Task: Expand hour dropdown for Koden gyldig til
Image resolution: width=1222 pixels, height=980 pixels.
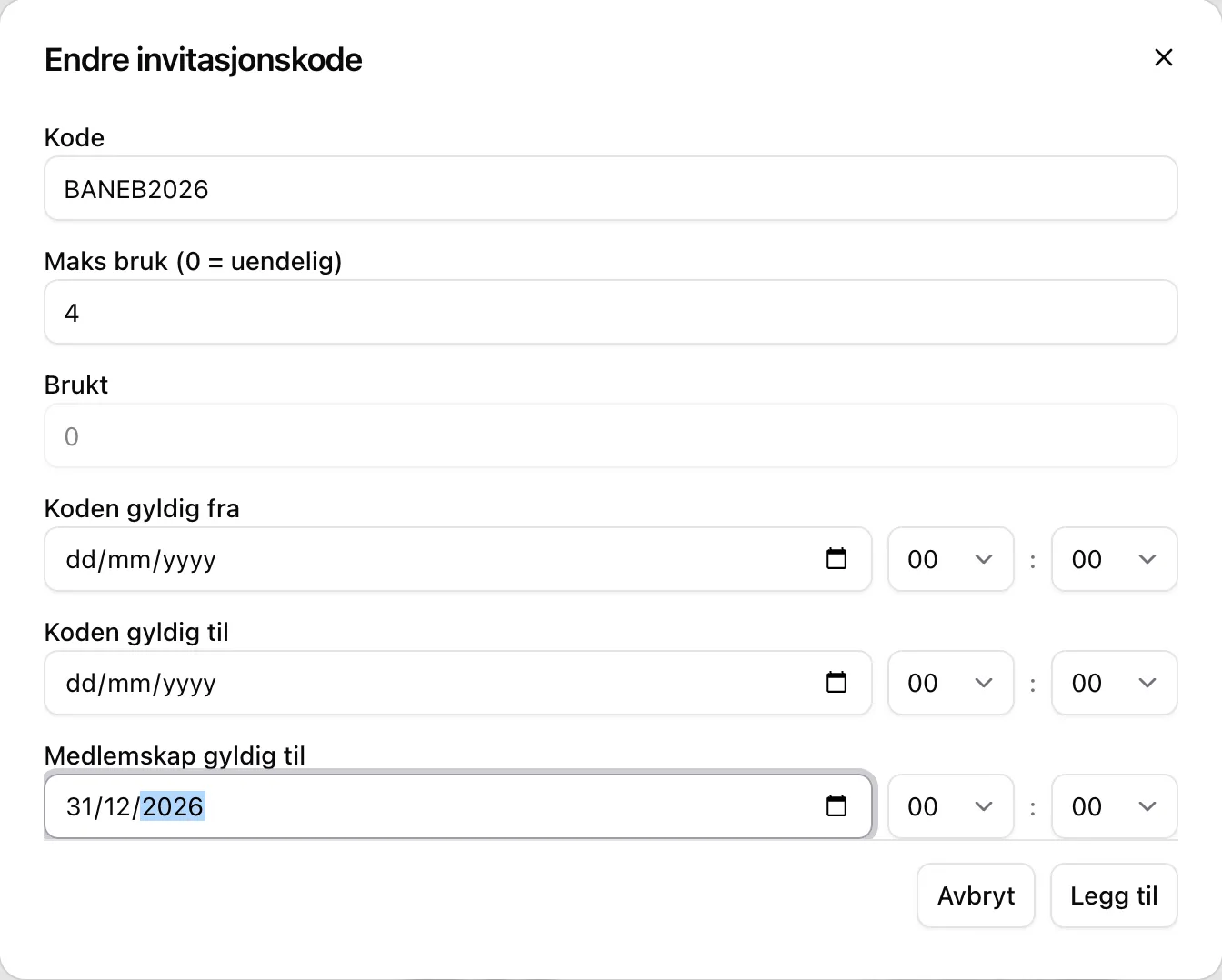Action: coord(950,683)
